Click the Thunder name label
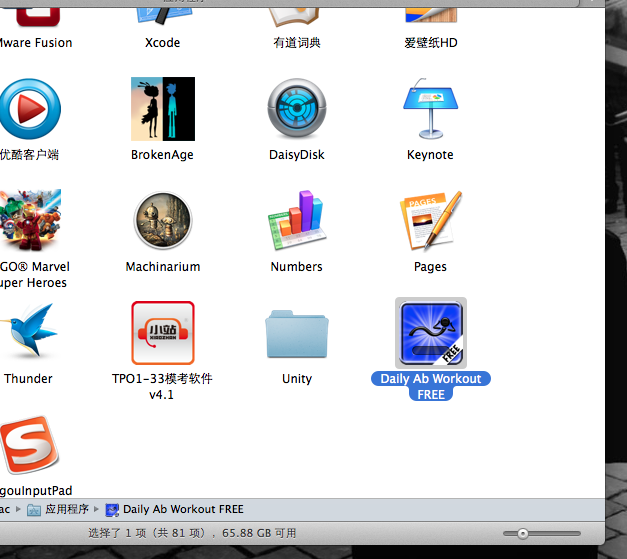 click(x=28, y=379)
